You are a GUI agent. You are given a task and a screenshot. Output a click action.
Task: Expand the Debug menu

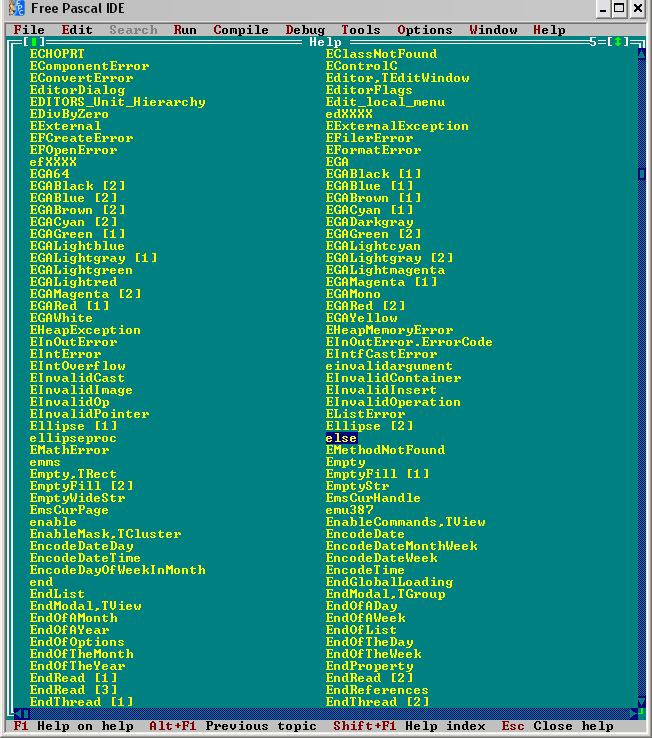pyautogui.click(x=305, y=30)
